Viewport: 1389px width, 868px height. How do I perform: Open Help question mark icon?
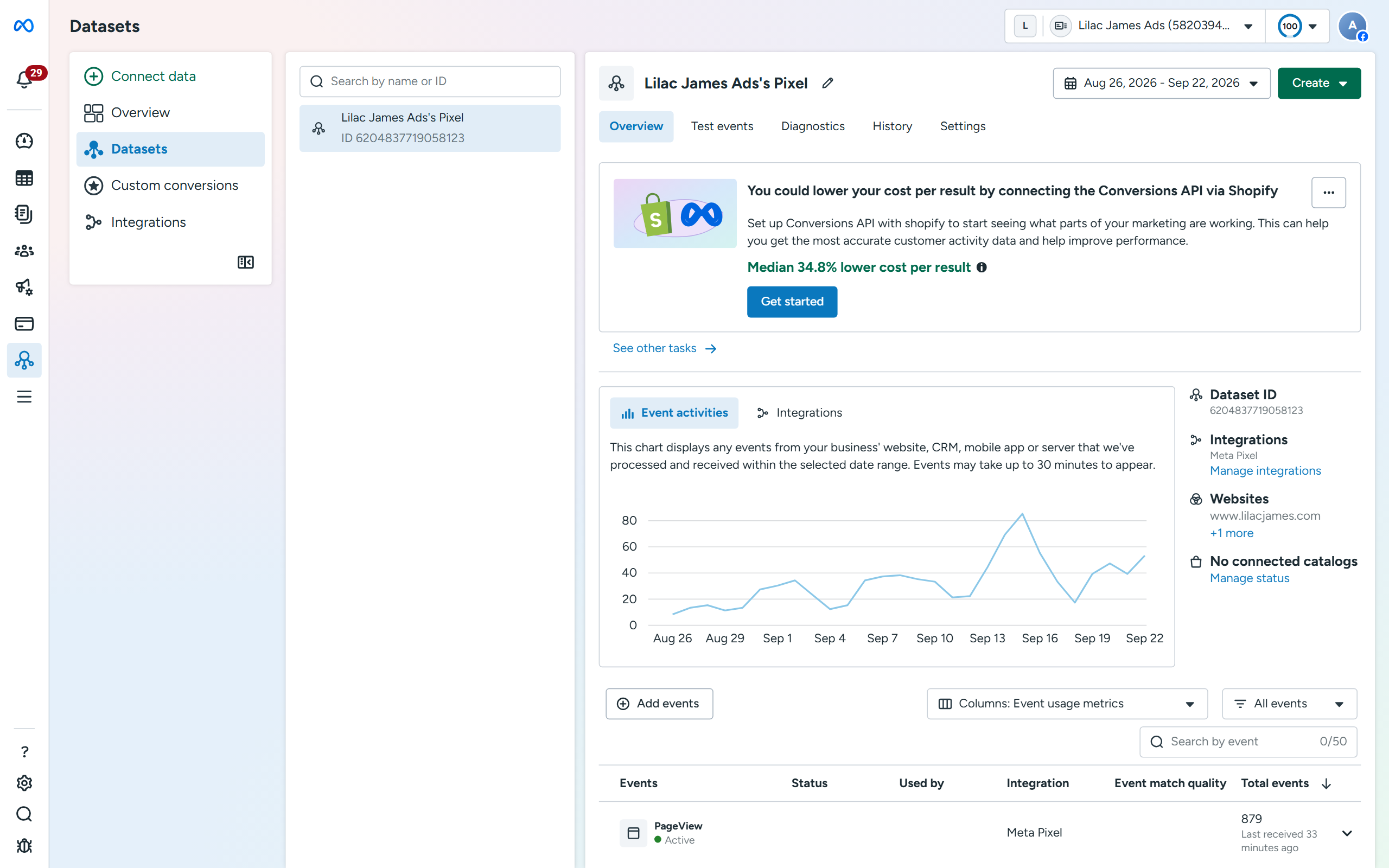pyautogui.click(x=24, y=752)
